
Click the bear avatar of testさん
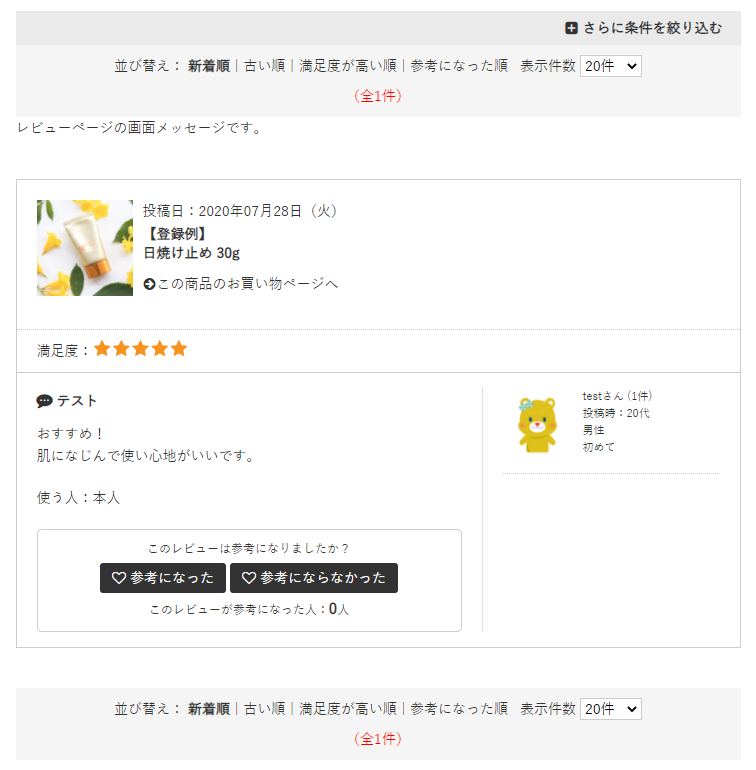[537, 424]
